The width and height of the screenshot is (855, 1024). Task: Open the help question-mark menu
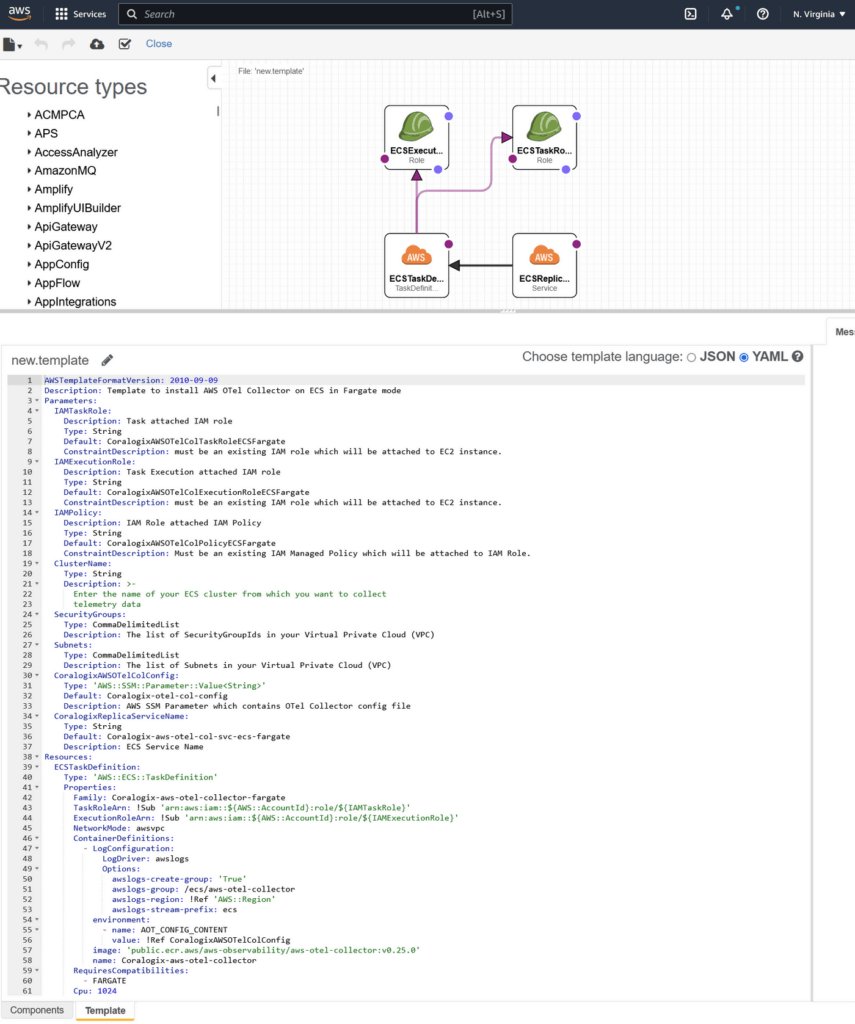point(762,14)
